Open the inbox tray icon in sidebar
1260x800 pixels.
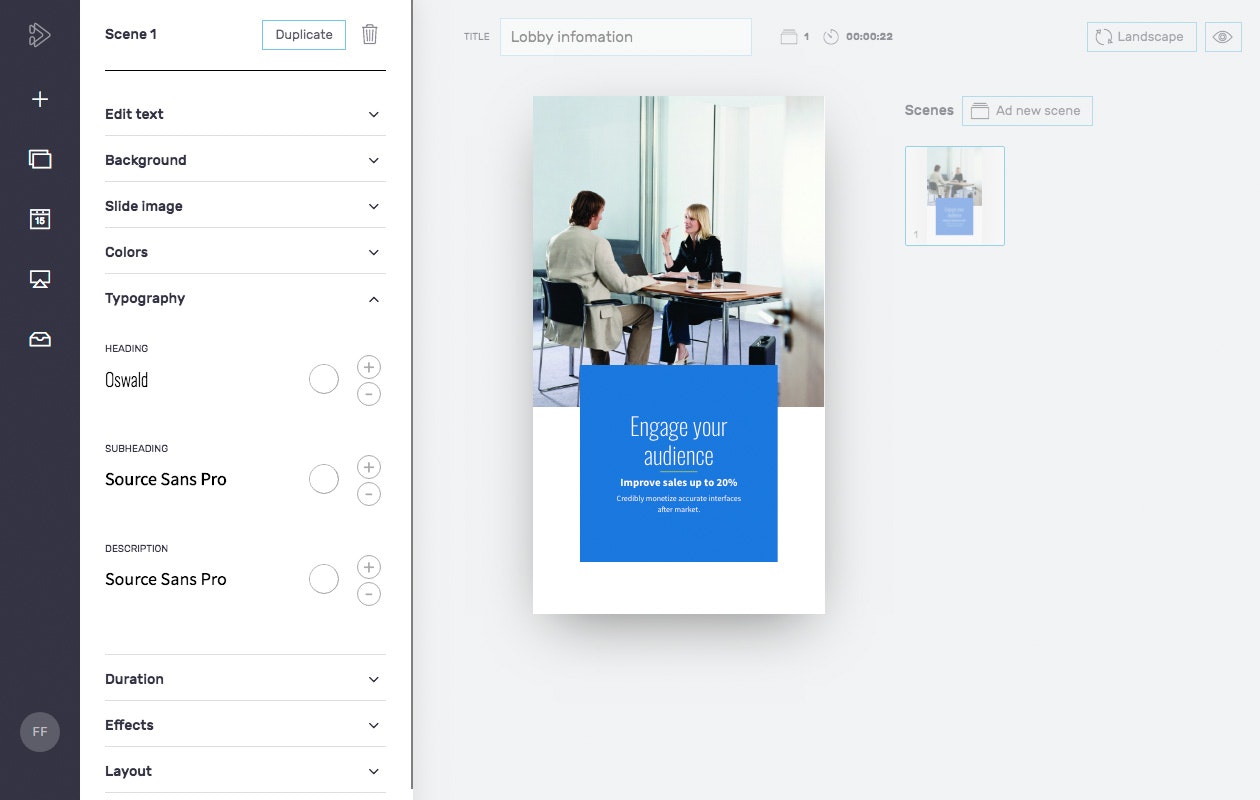pyautogui.click(x=40, y=340)
